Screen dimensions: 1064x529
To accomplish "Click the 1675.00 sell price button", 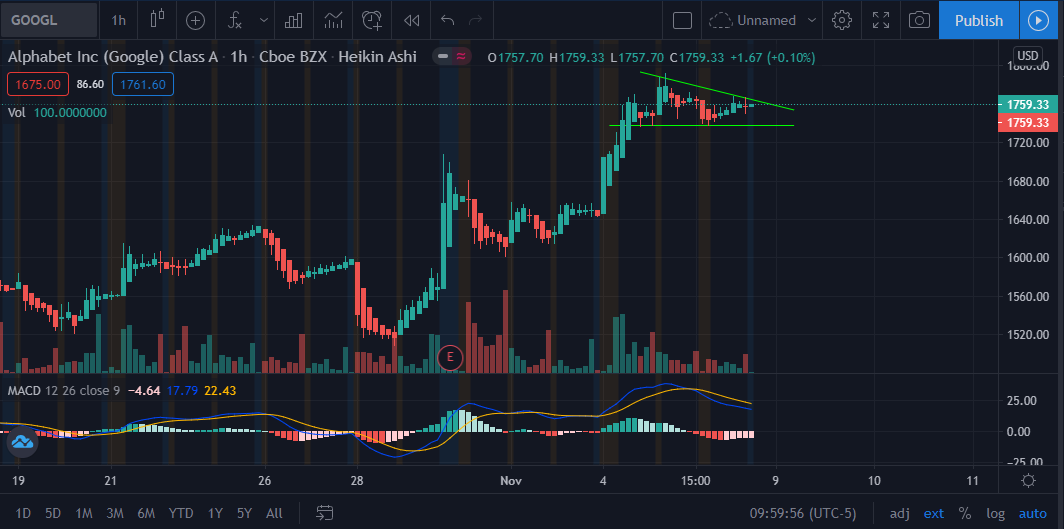I will click(37, 84).
